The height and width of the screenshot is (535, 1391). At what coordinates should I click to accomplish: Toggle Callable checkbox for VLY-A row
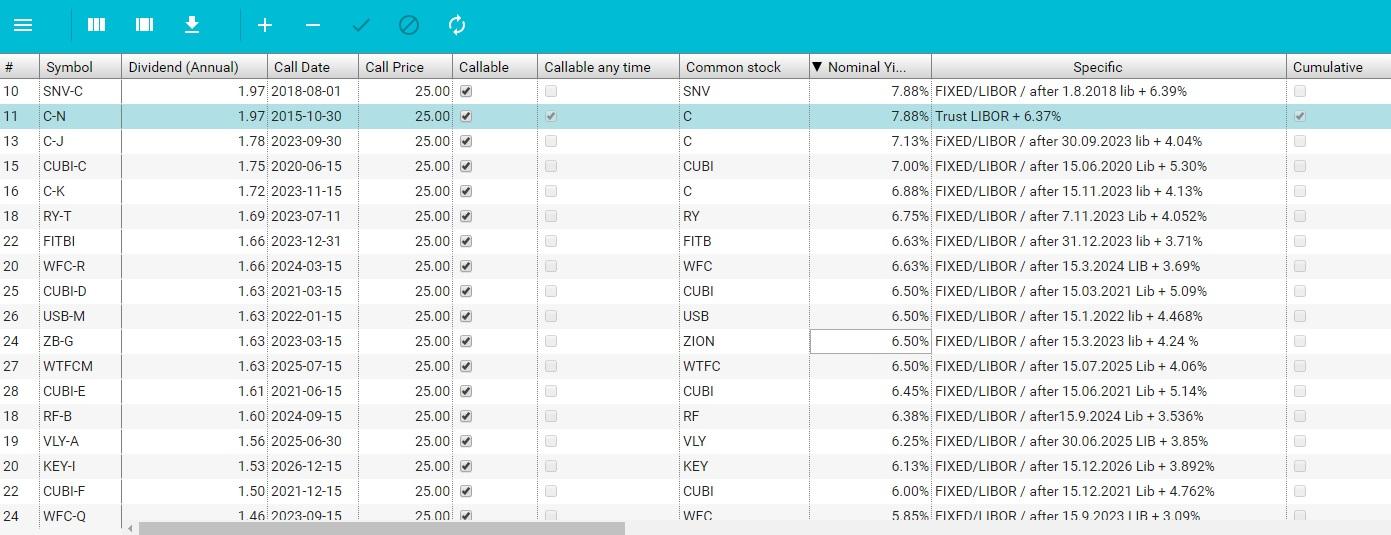466,441
